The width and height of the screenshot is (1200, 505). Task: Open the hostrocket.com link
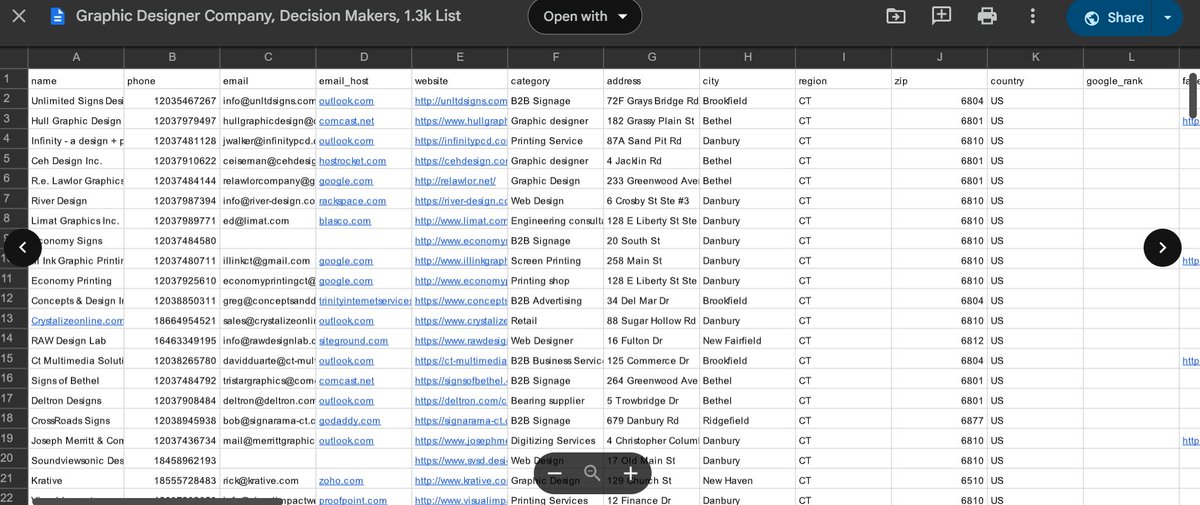(x=352, y=161)
